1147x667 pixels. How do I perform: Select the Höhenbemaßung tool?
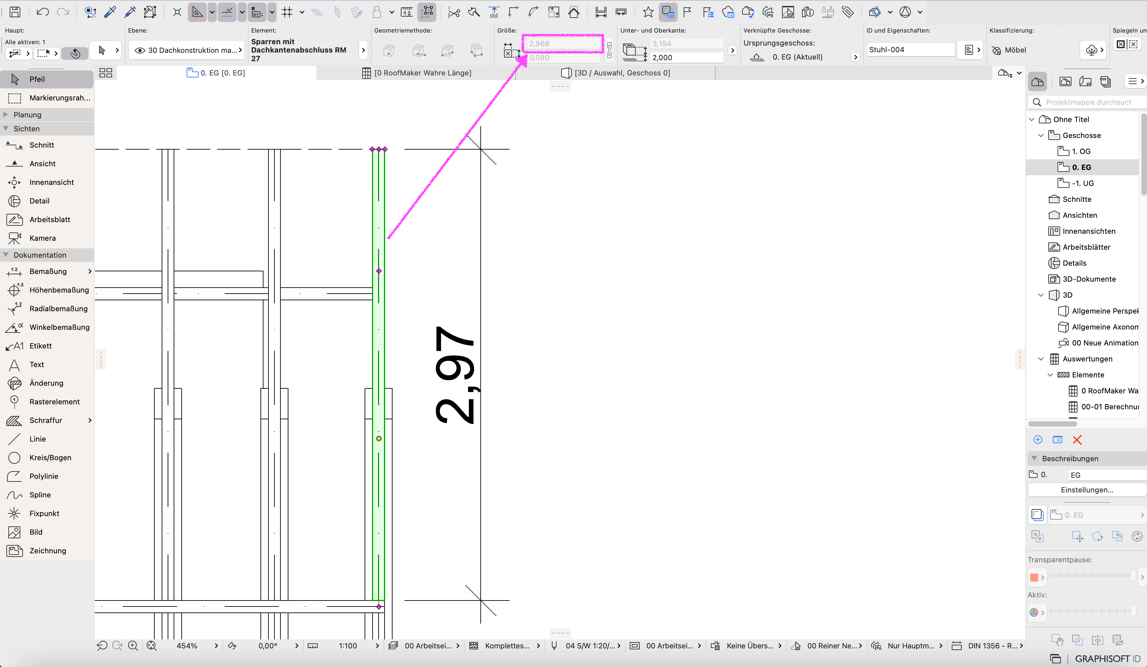[x=47, y=290]
